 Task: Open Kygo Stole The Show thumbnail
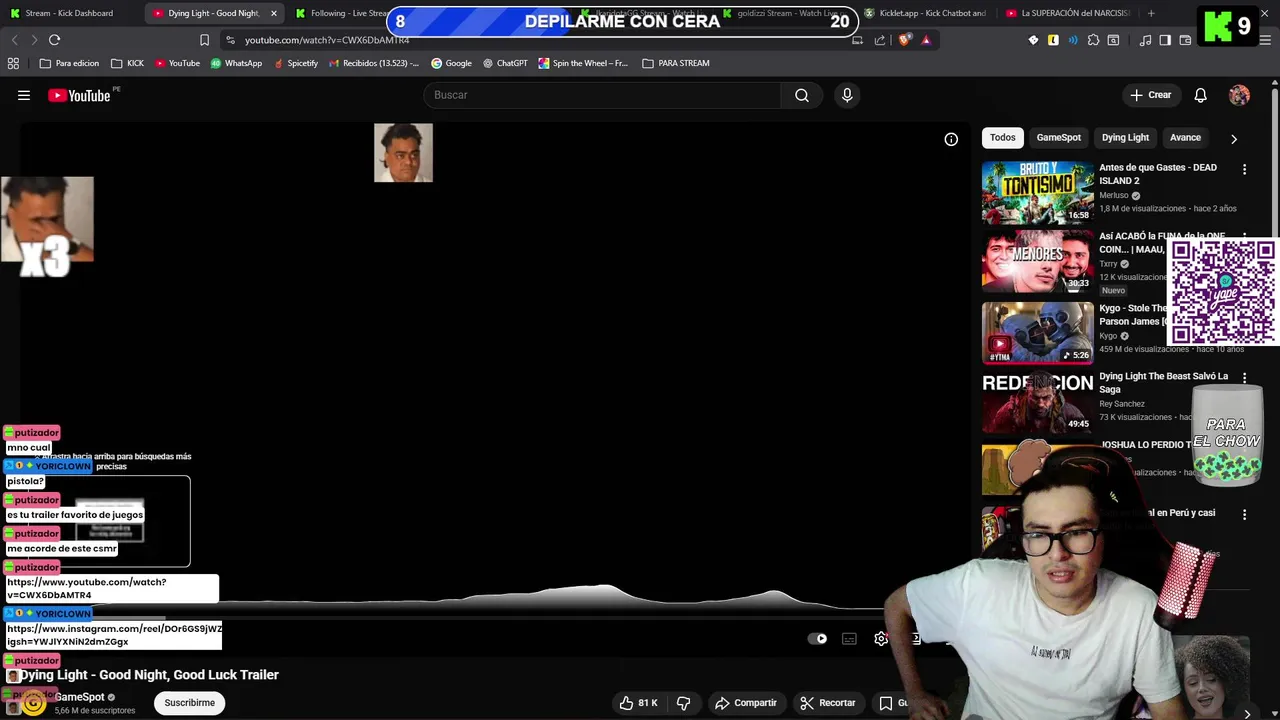[1037, 333]
